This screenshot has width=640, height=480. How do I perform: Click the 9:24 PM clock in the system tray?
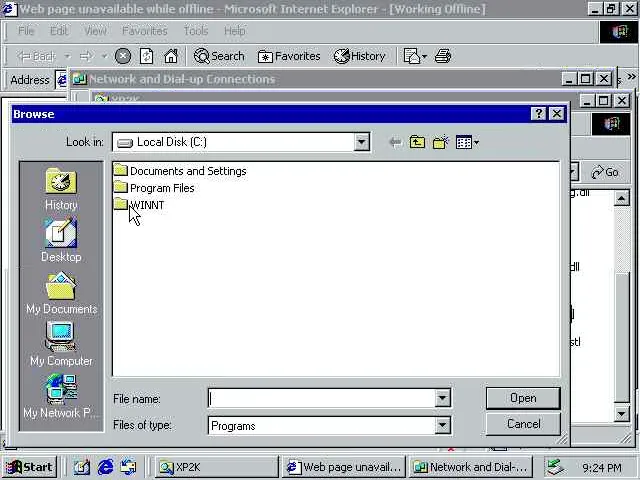(x=602, y=467)
